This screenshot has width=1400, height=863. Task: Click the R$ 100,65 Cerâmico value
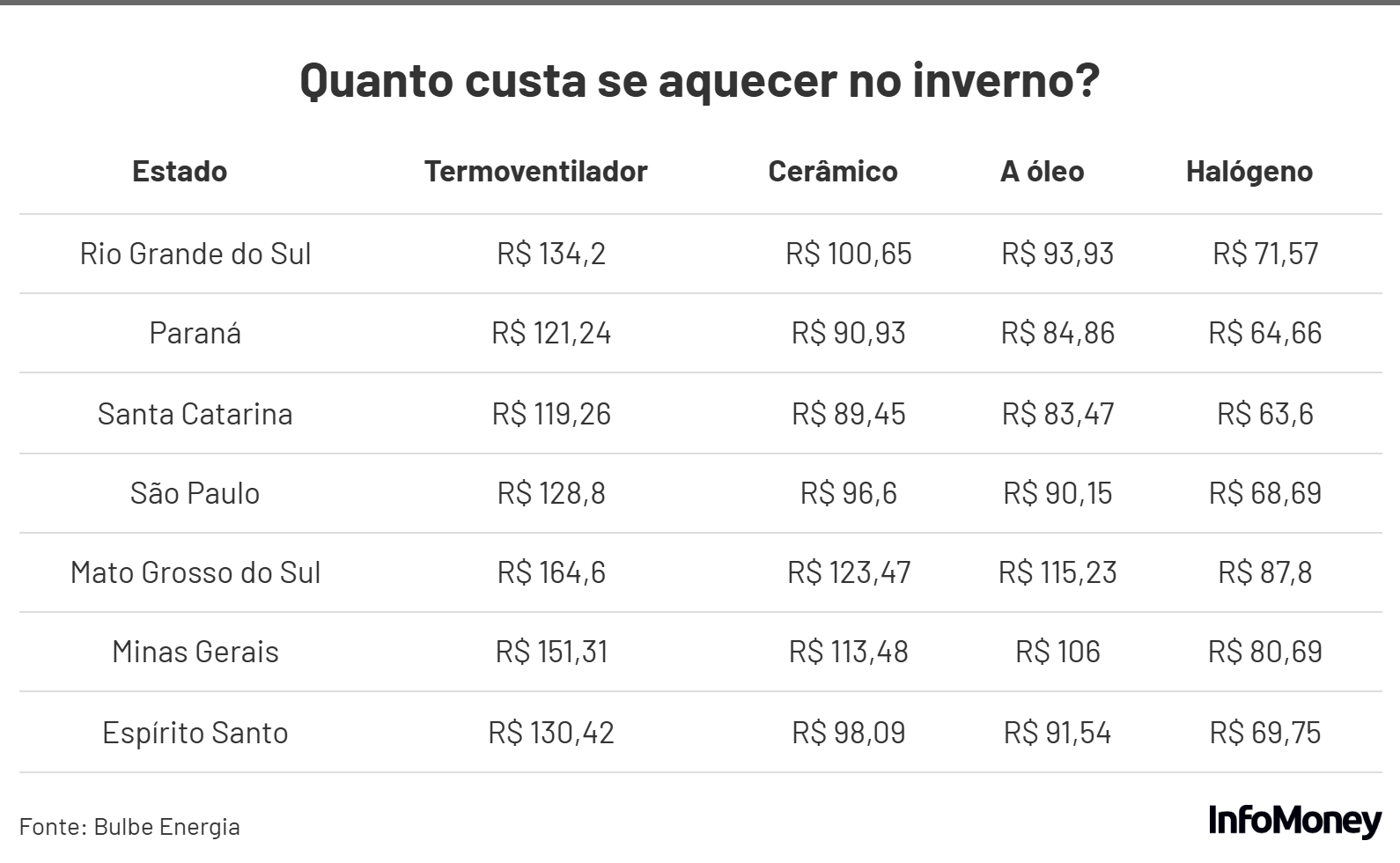coord(849,254)
